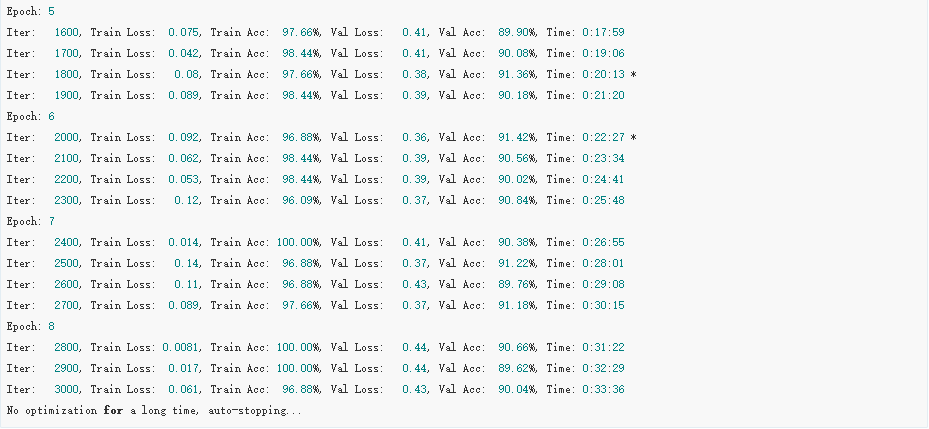Click the iteration number 1600
This screenshot has width=929, height=429.
(x=67, y=32)
